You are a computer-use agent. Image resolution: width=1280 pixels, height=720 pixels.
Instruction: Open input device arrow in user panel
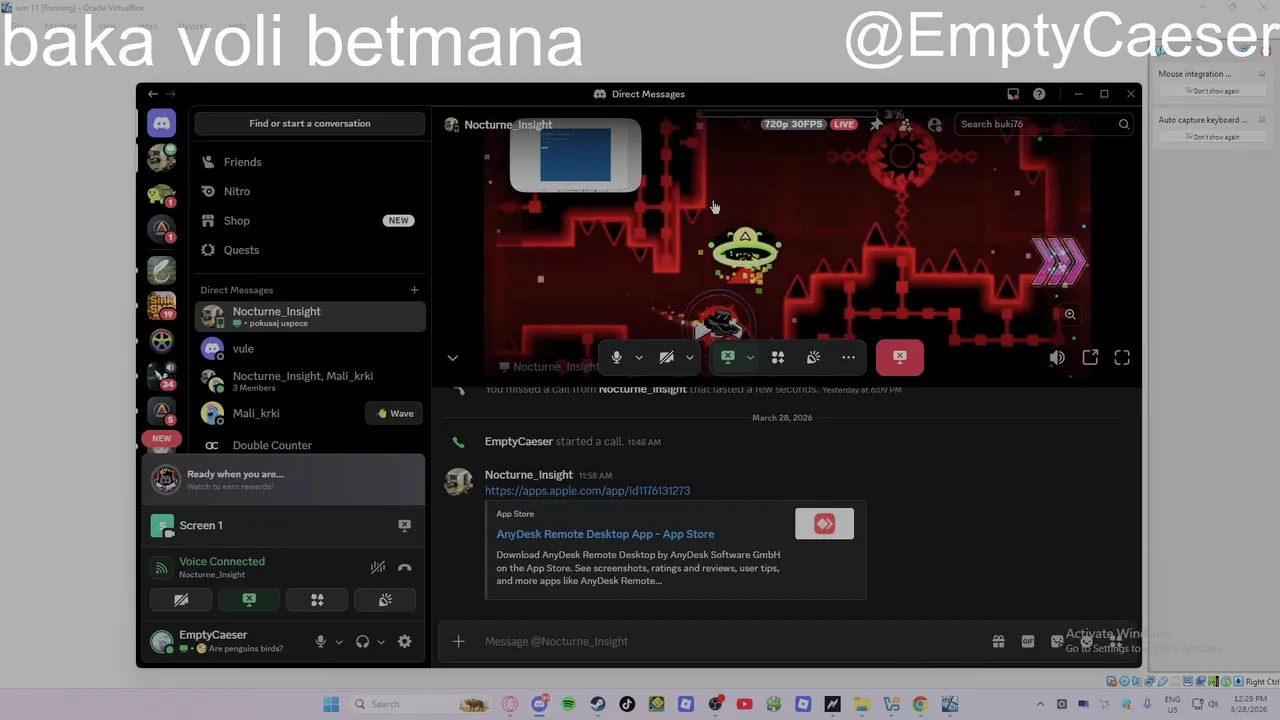(339, 642)
